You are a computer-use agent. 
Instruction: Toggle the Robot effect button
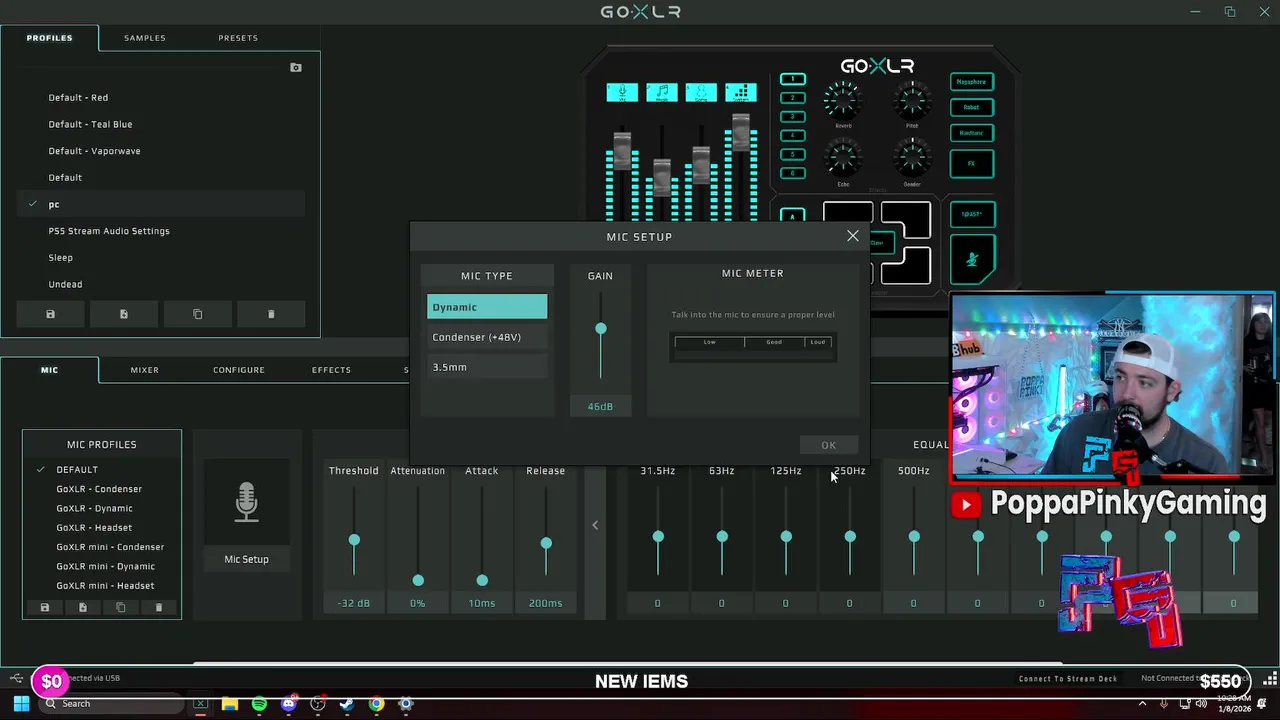[972, 107]
